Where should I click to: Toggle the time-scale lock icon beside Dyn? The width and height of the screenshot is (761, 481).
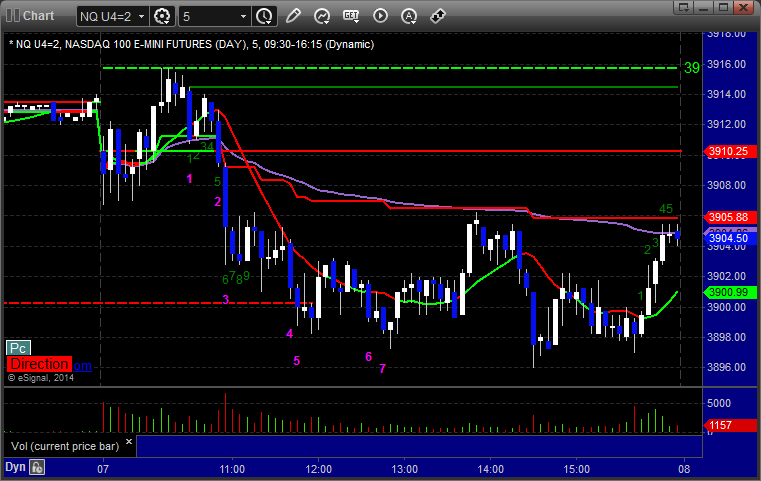37,467
